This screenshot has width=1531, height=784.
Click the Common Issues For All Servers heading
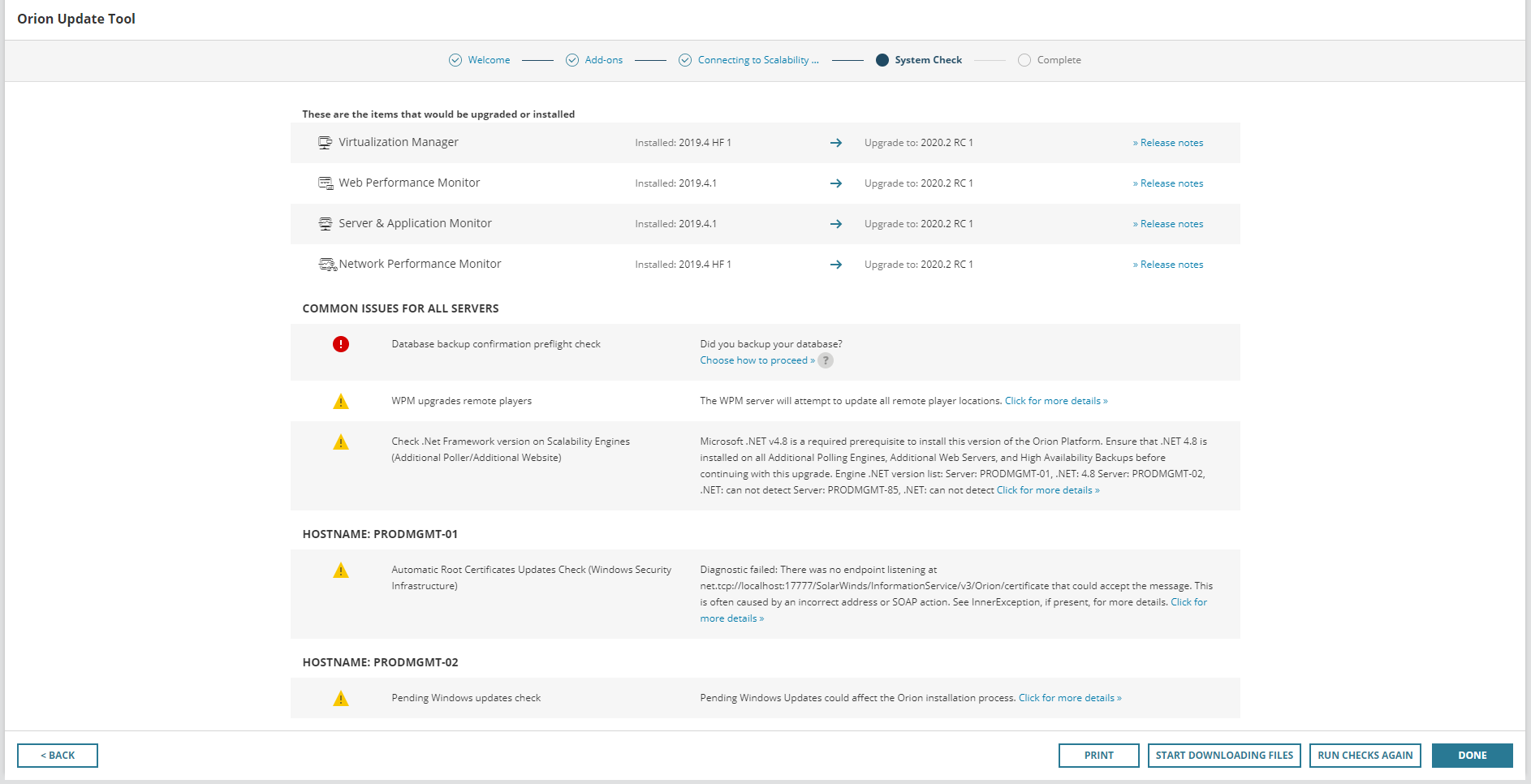(401, 308)
